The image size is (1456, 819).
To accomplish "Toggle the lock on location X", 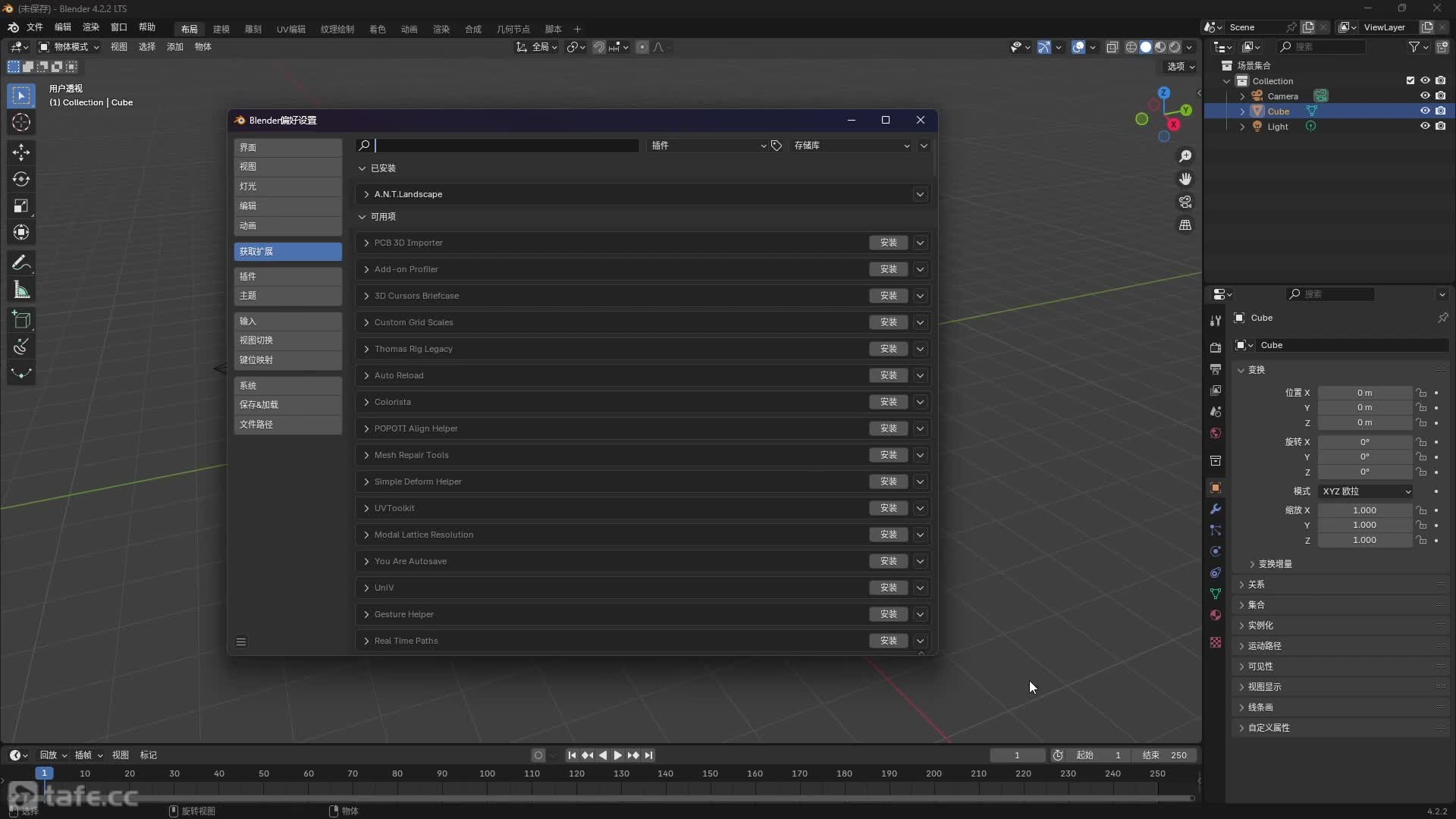I will [x=1422, y=393].
